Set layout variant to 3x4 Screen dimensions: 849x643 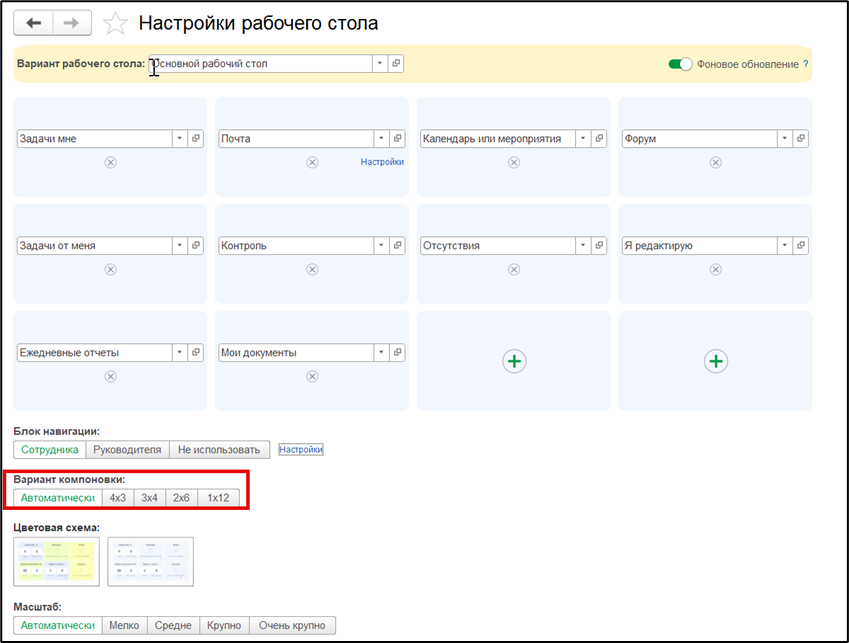[149, 498]
